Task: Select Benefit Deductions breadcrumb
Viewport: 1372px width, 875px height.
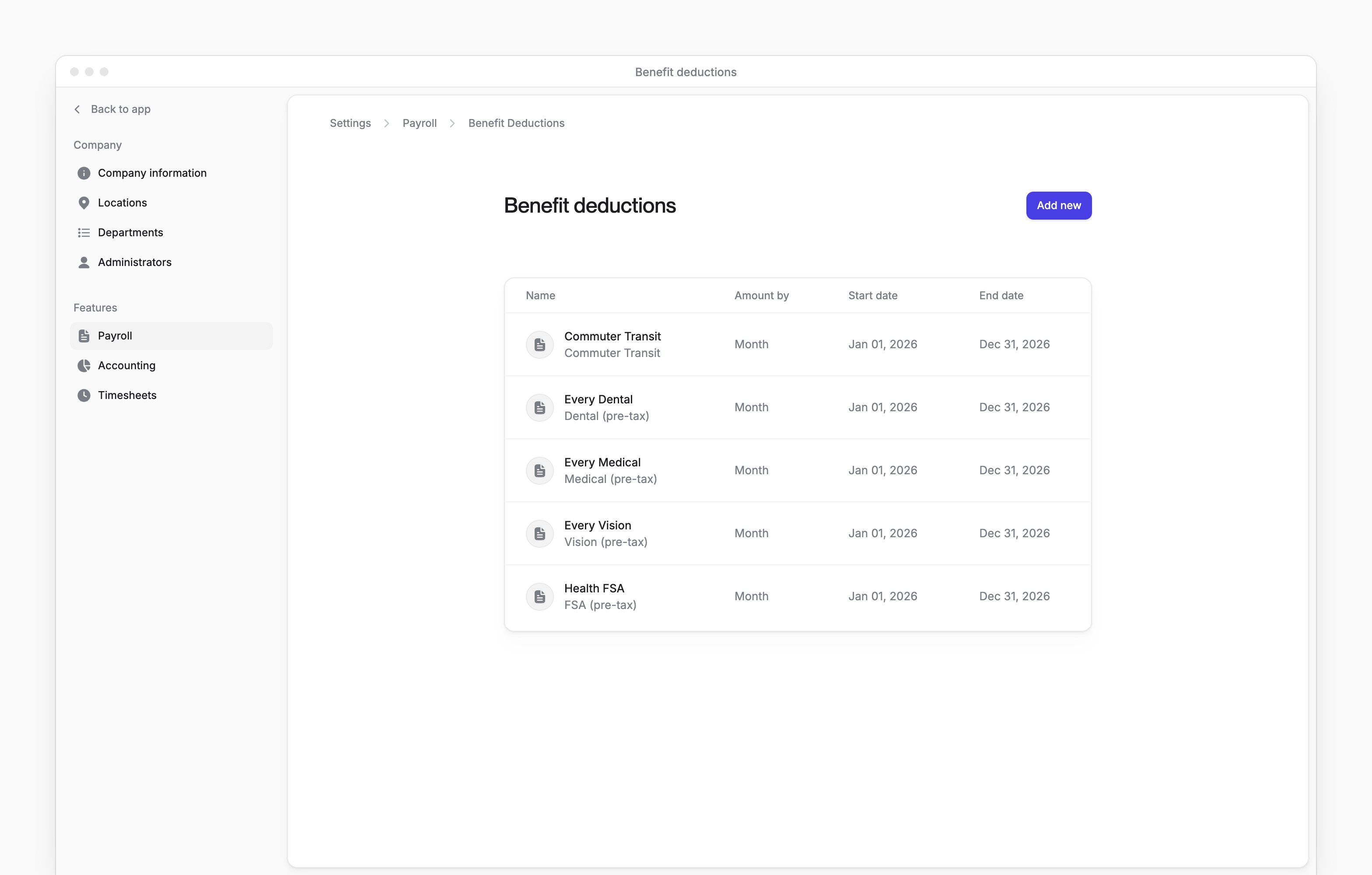Action: [x=516, y=123]
